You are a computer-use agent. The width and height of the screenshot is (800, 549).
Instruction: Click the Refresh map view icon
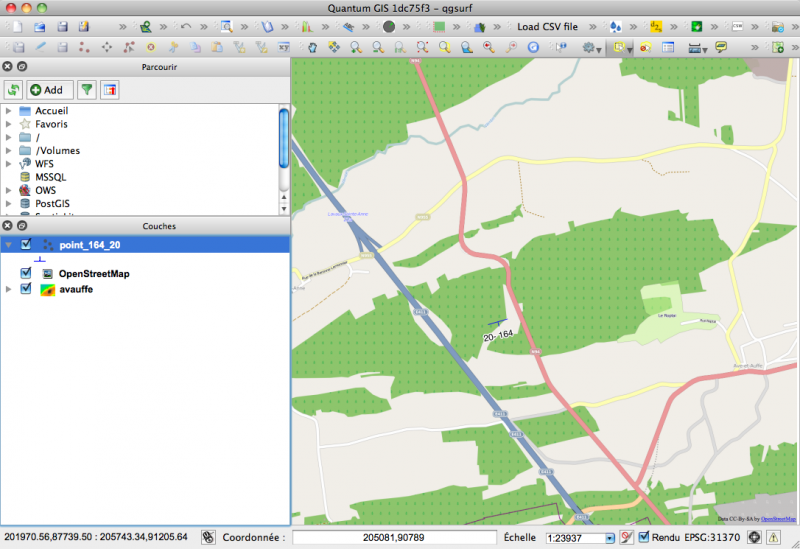tap(533, 47)
